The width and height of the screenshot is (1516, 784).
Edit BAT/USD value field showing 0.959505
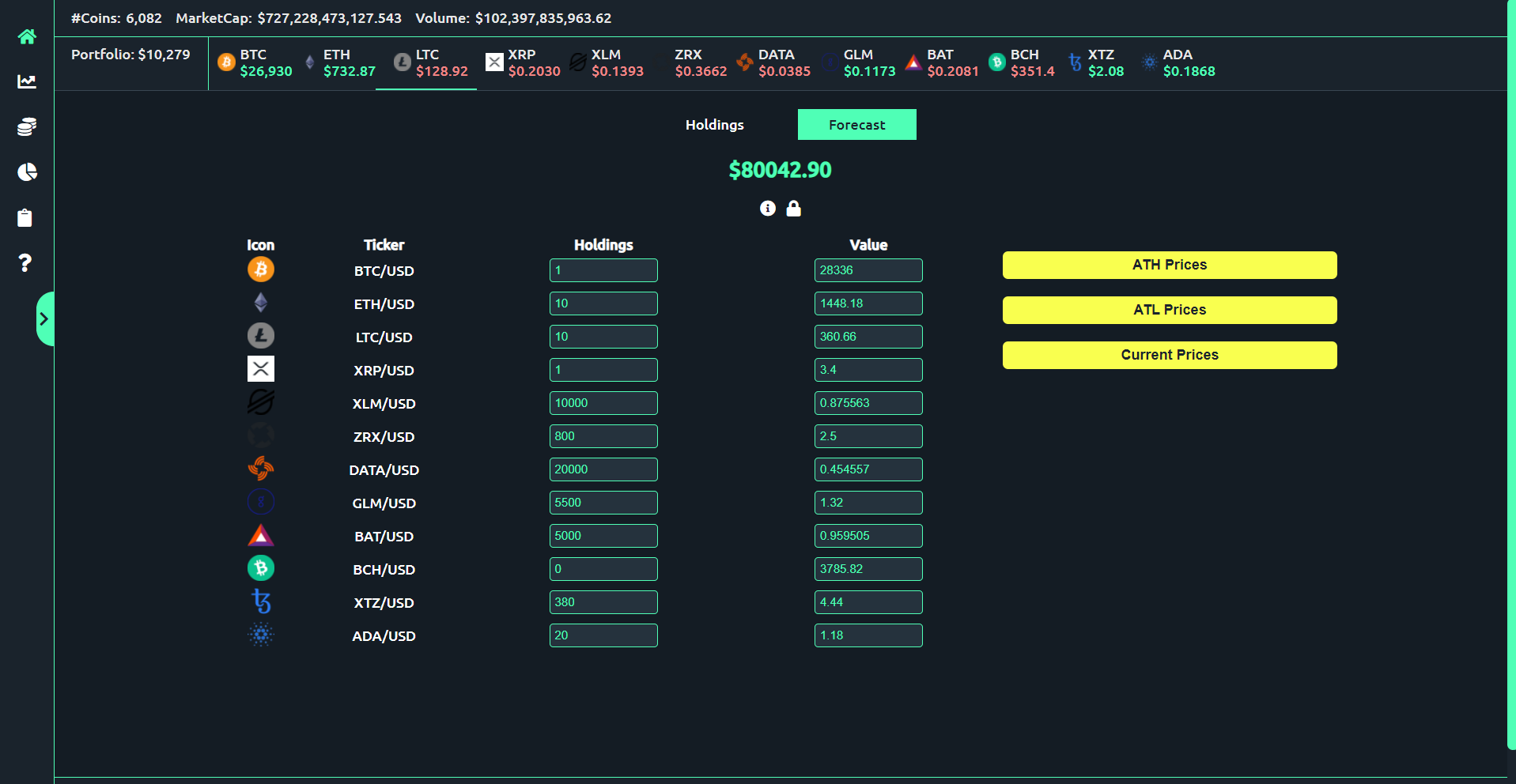pyautogui.click(x=868, y=536)
